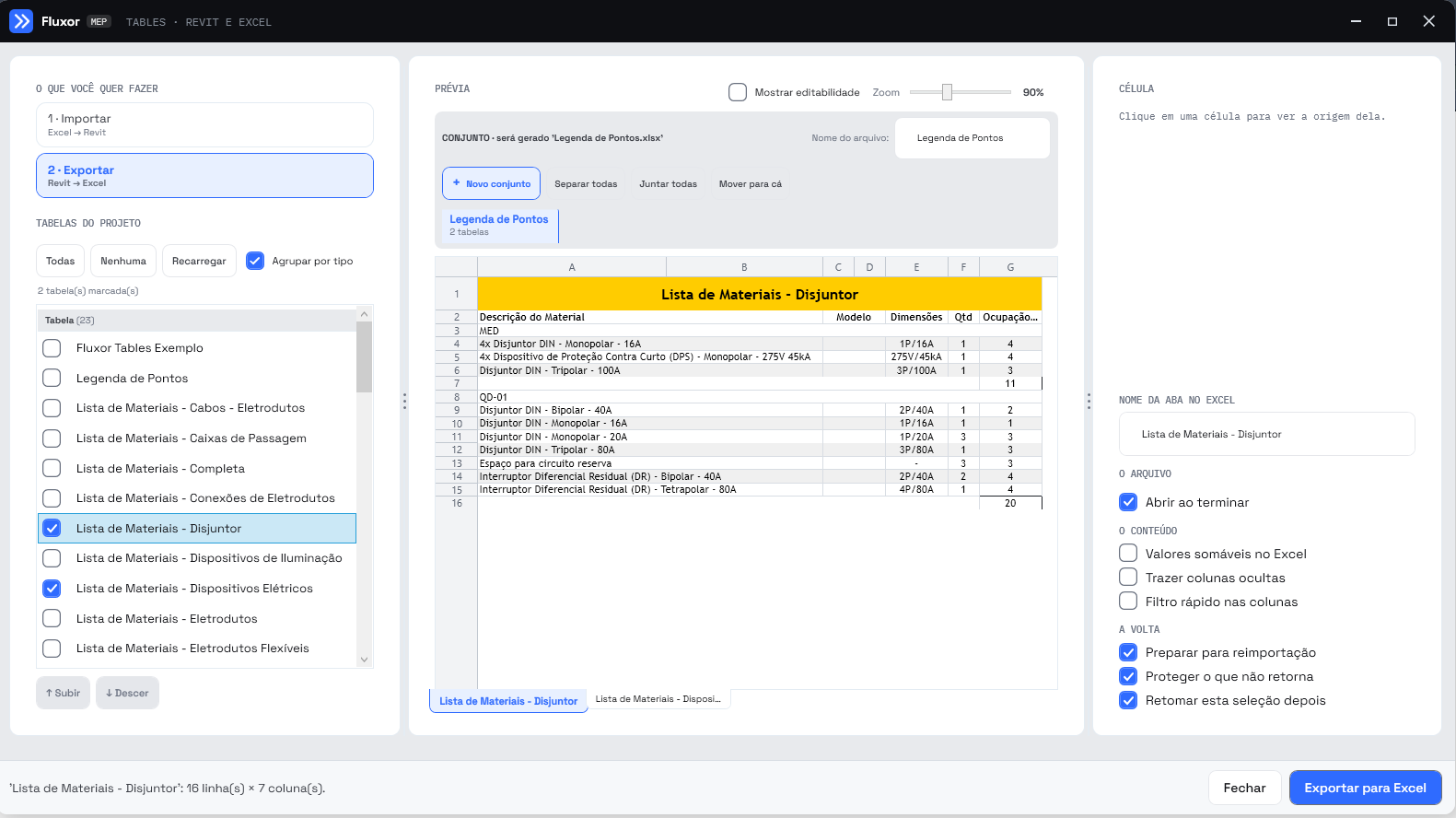Image resolution: width=1456 pixels, height=818 pixels.
Task: Click the Fluxor logo icon
Action: tap(21, 21)
